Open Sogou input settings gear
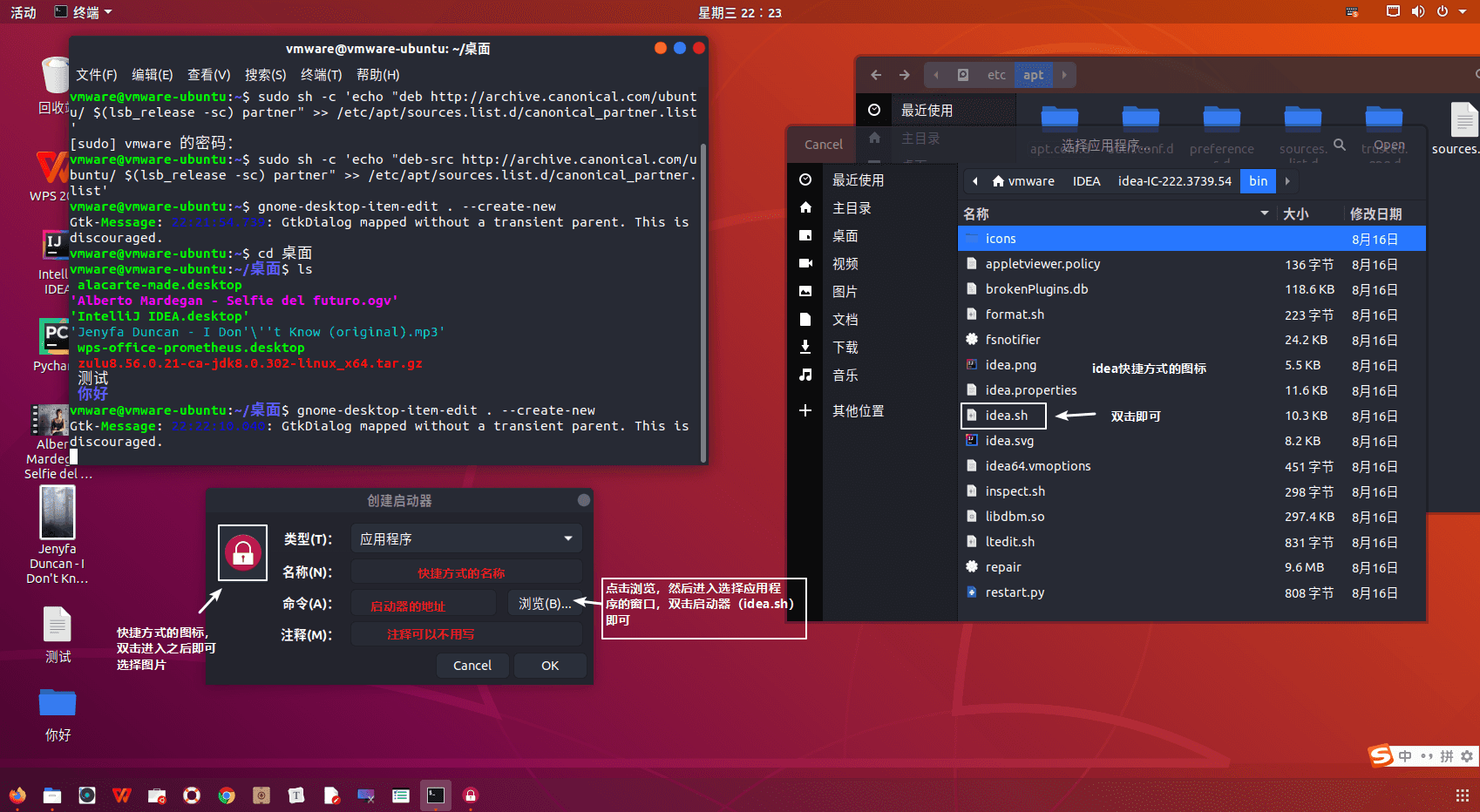Viewport: 1480px width, 812px height. click(1467, 756)
